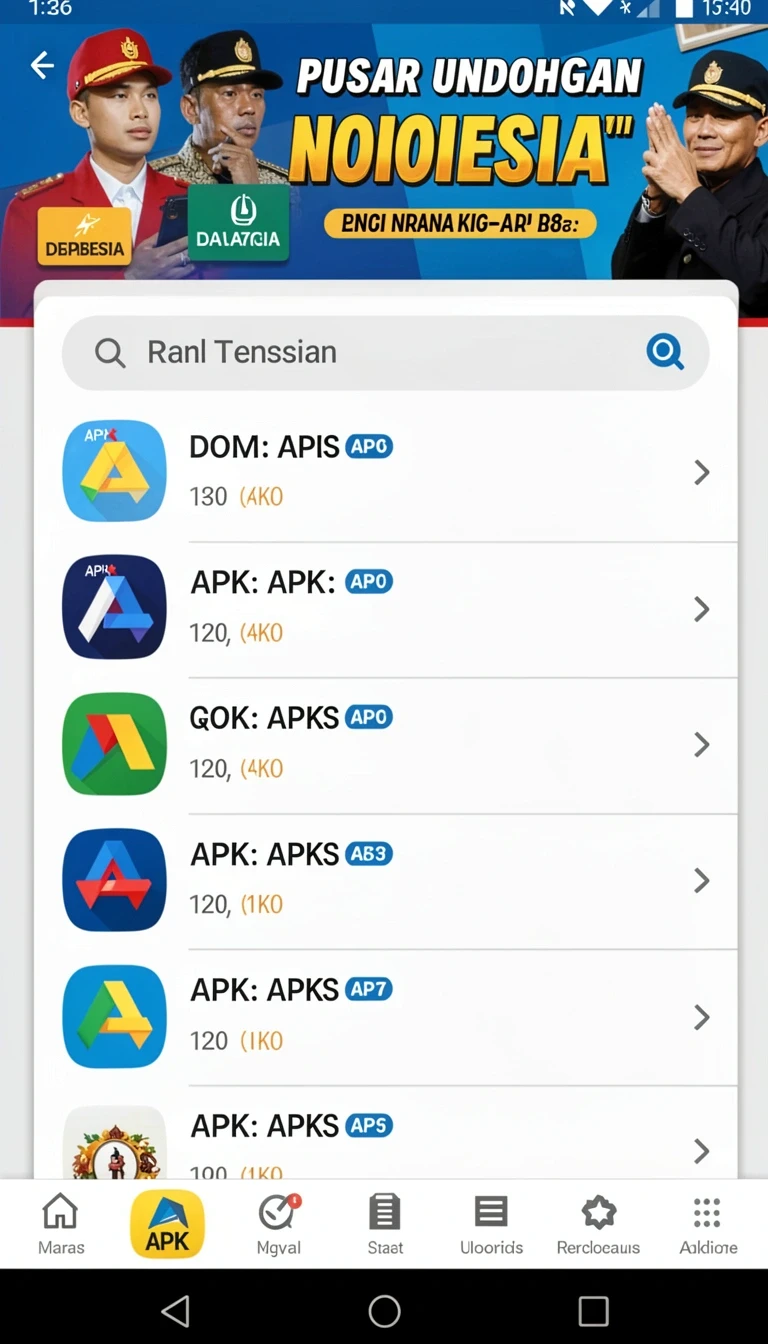Open the green GOK: APKS app icon
This screenshot has width=768, height=1344.
[114, 743]
